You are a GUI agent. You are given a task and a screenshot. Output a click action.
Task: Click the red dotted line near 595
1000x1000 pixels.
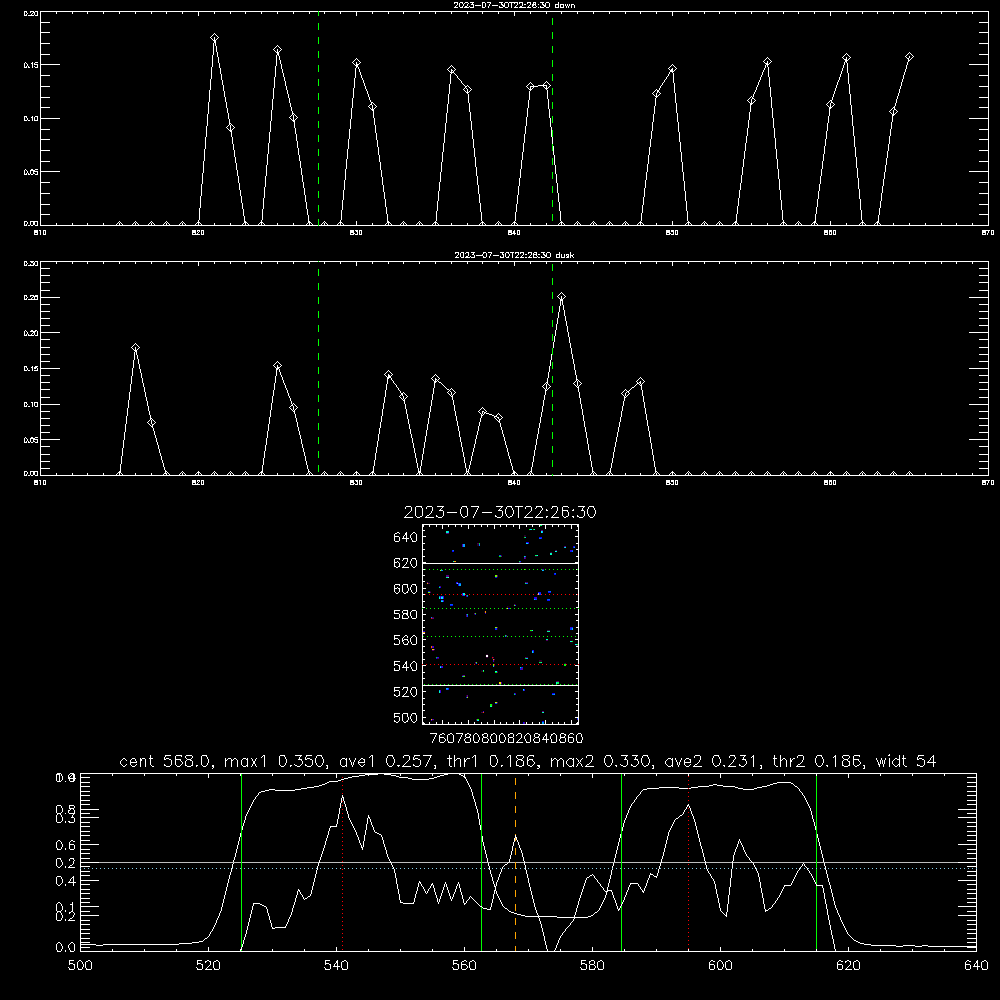689,861
